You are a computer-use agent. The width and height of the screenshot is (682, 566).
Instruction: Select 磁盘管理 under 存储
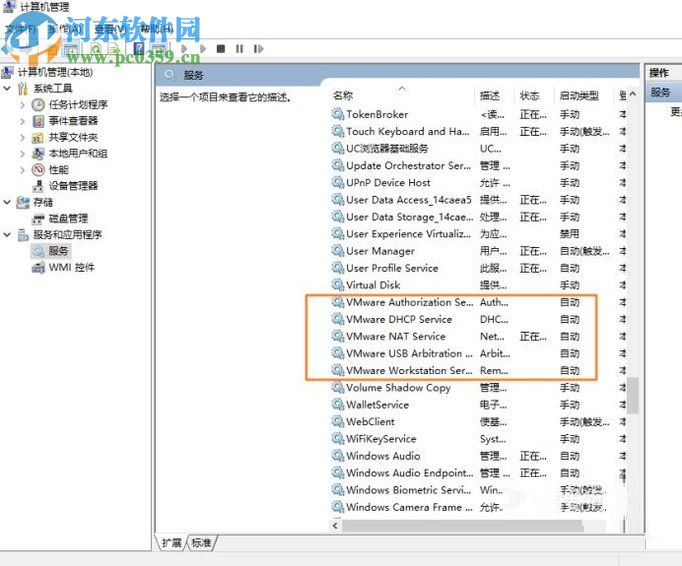[x=68, y=218]
